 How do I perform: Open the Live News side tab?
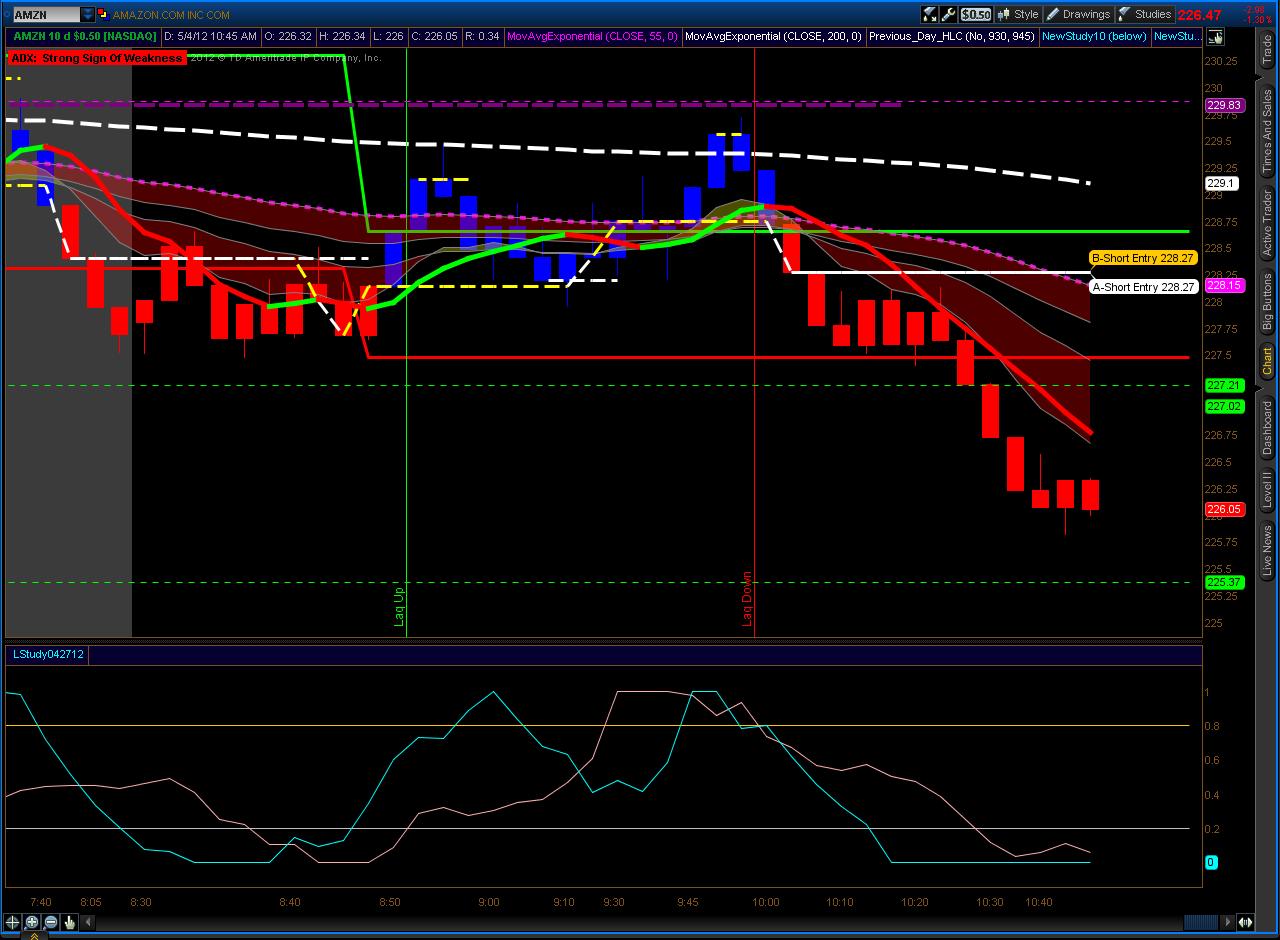pos(1267,551)
